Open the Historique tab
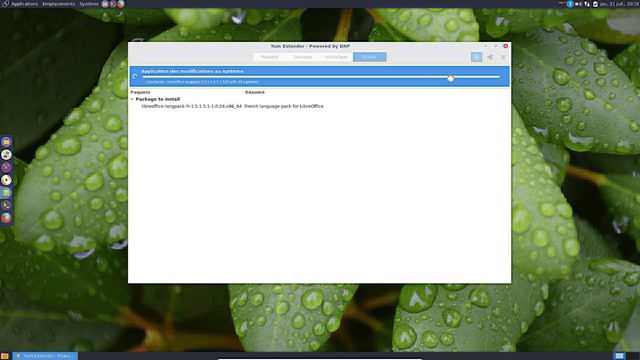 (336, 57)
